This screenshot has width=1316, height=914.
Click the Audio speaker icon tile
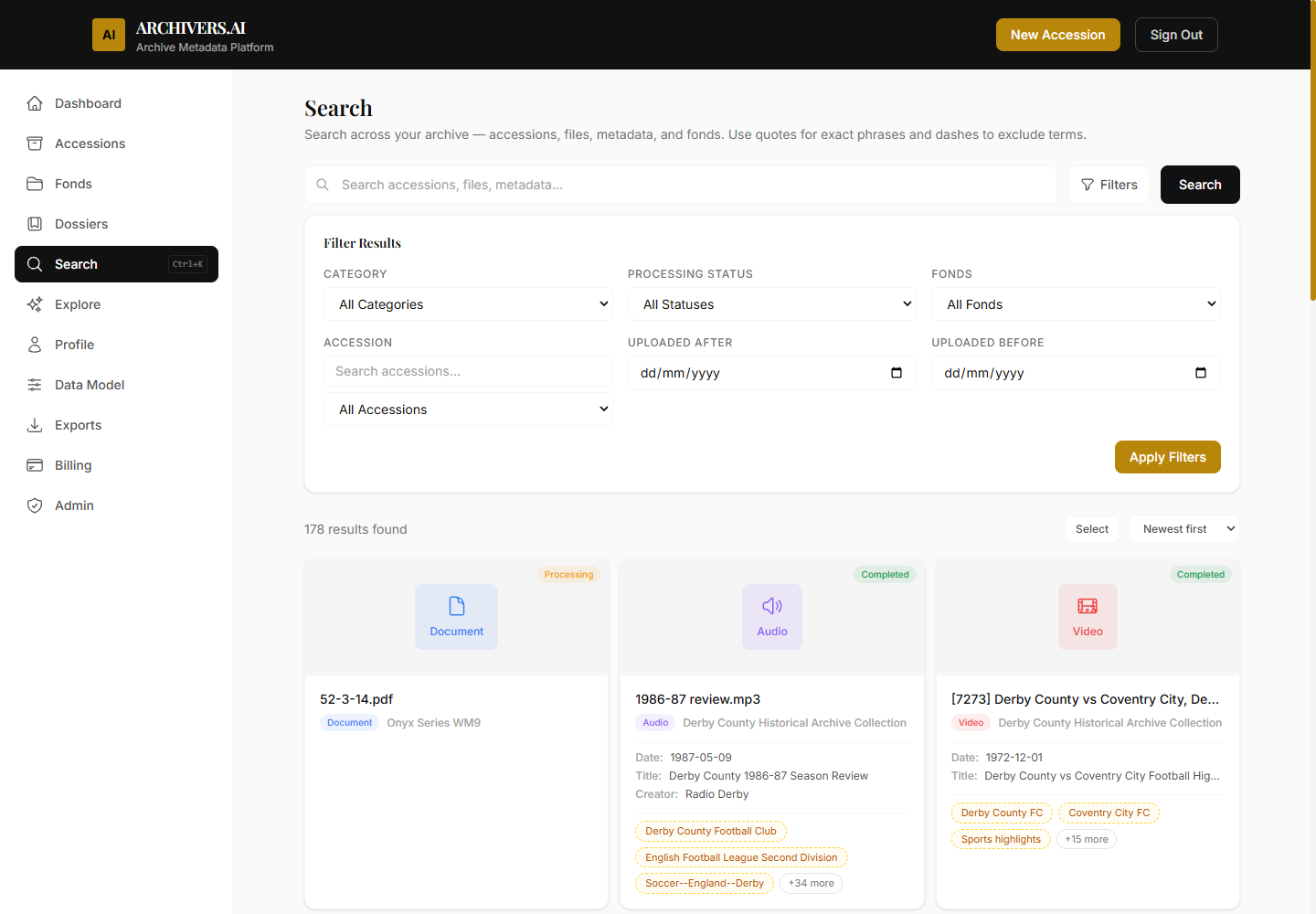(772, 617)
